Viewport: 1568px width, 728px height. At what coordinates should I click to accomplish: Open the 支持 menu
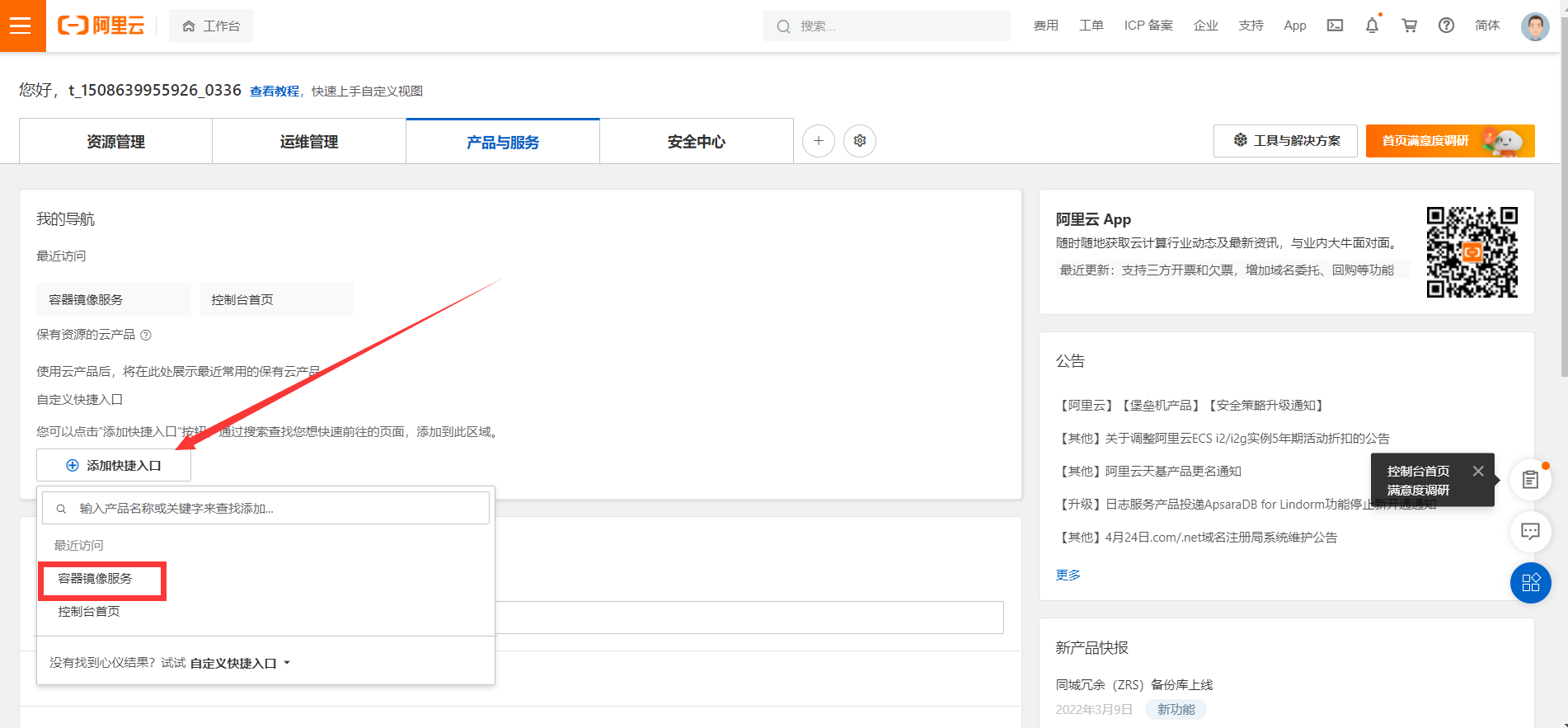[1251, 26]
